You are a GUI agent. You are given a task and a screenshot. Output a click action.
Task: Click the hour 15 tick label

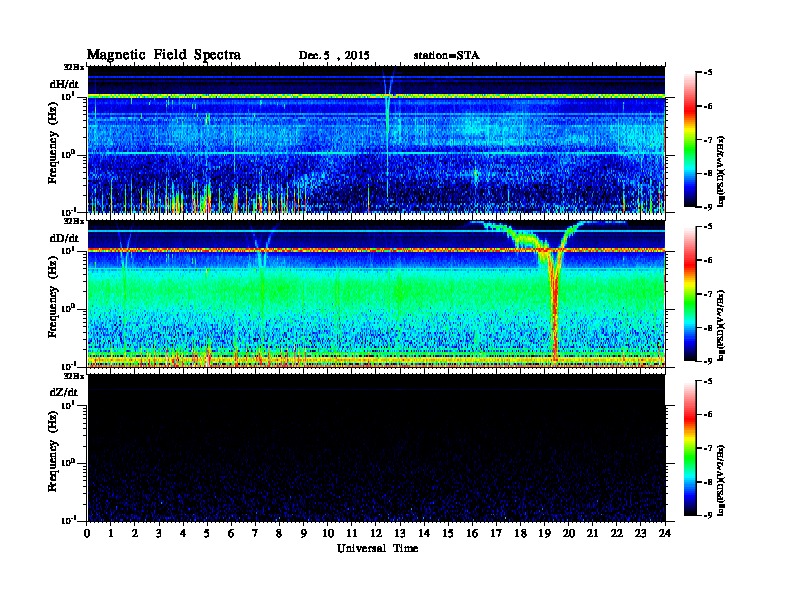click(448, 534)
